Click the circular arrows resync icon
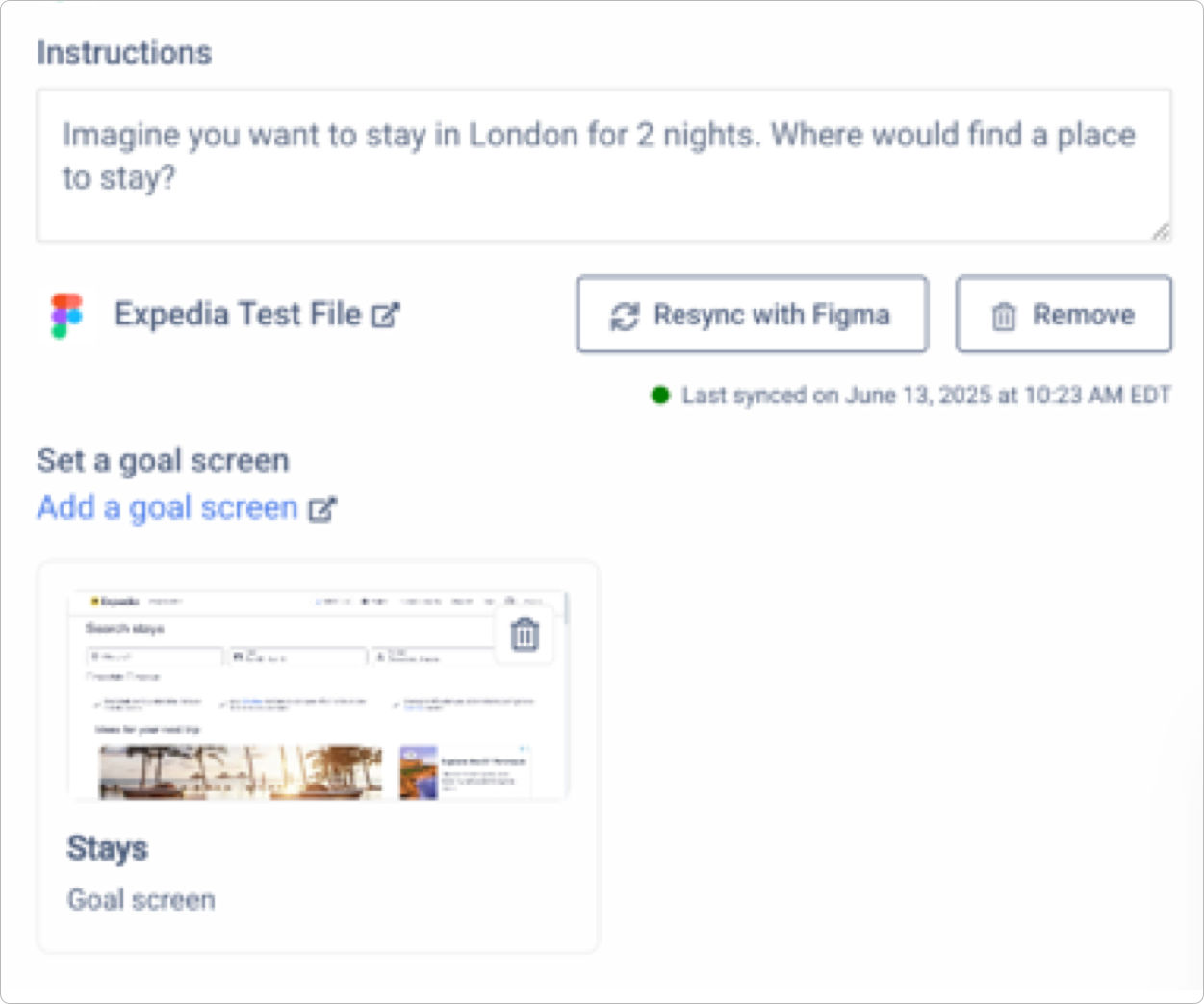This screenshot has height=1004, width=1204. coord(625,316)
